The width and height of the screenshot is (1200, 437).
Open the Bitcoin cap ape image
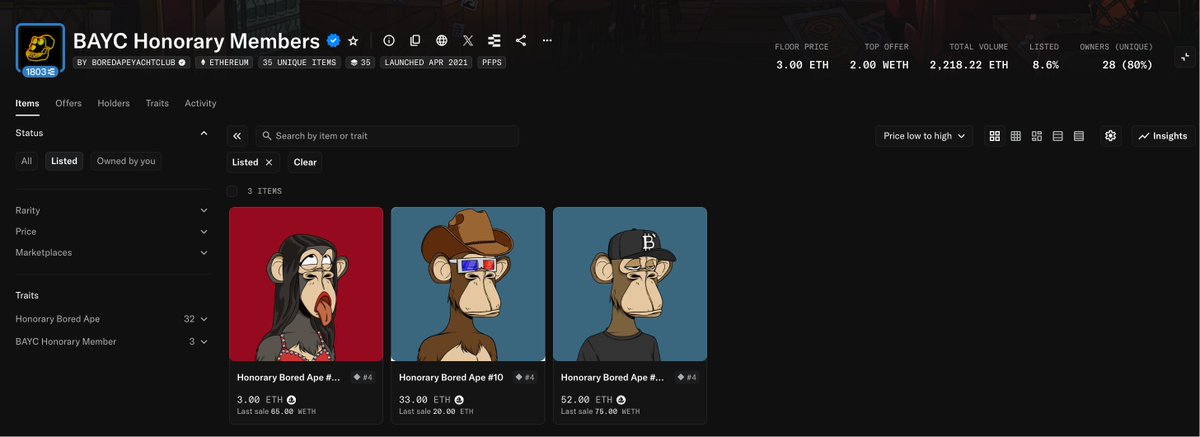[630, 284]
